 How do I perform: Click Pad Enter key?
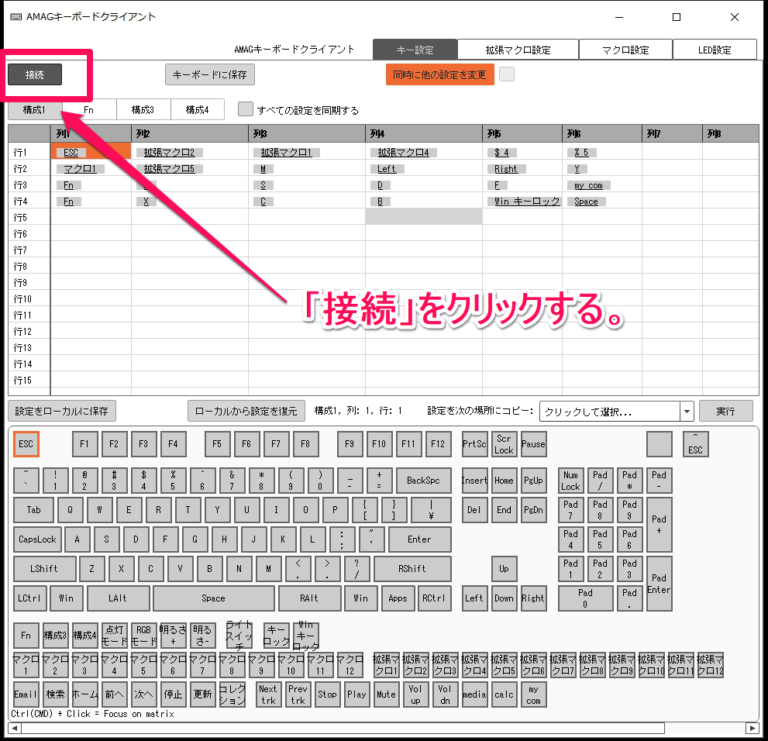coord(659,583)
